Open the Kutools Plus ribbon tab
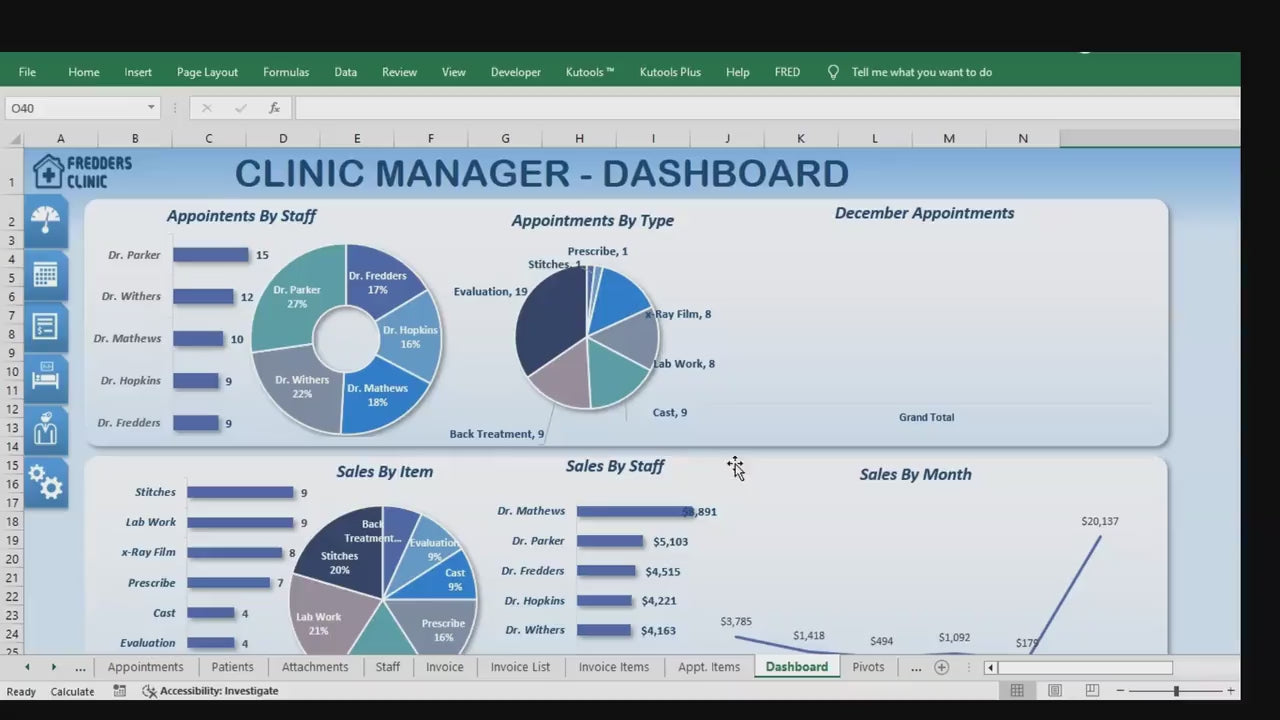The width and height of the screenshot is (1280, 720). 670,72
